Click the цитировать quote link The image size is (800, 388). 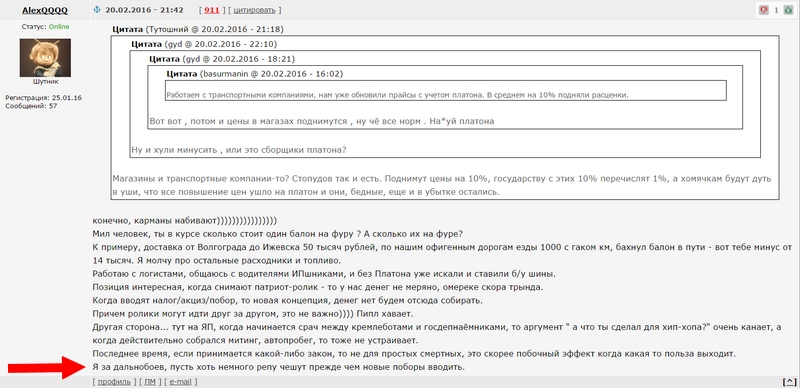click(255, 10)
